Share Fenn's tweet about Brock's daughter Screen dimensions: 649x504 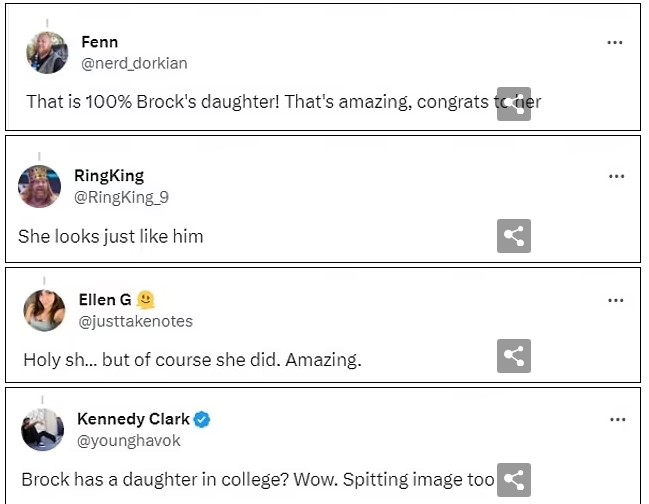point(514,104)
